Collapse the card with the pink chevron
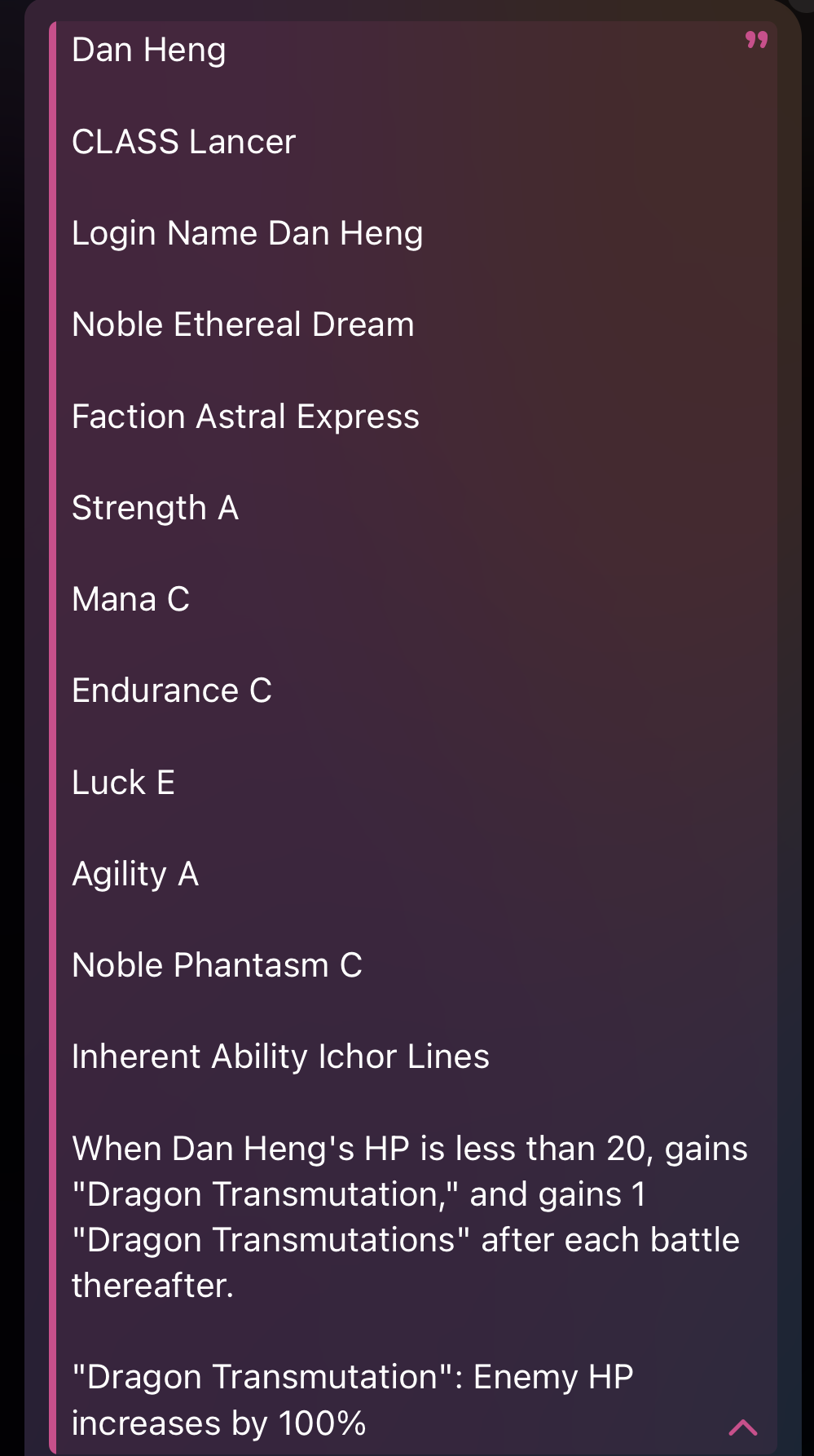Screen dimensions: 814x1456 click(743, 1427)
